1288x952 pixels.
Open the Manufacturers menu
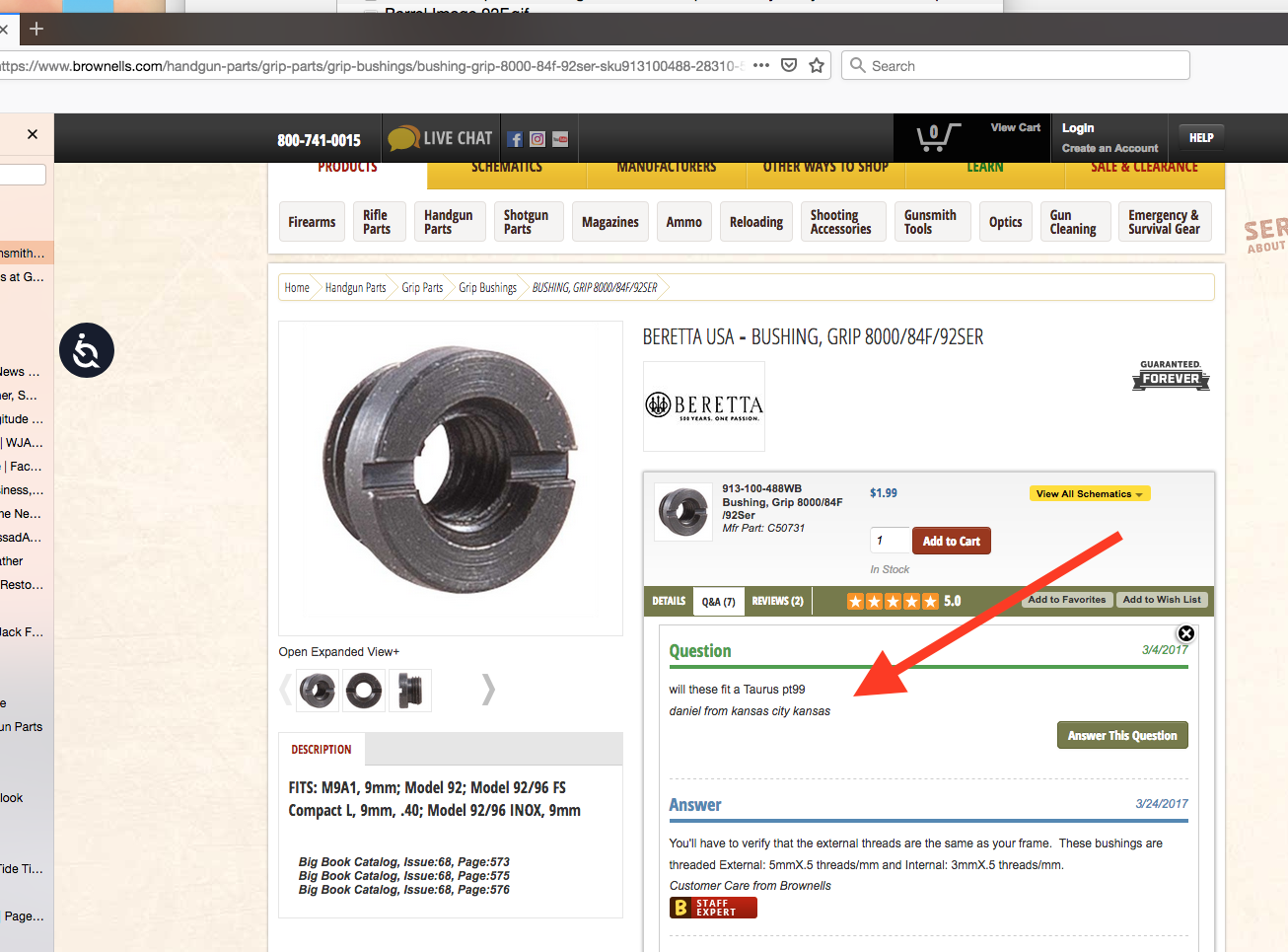[667, 168]
